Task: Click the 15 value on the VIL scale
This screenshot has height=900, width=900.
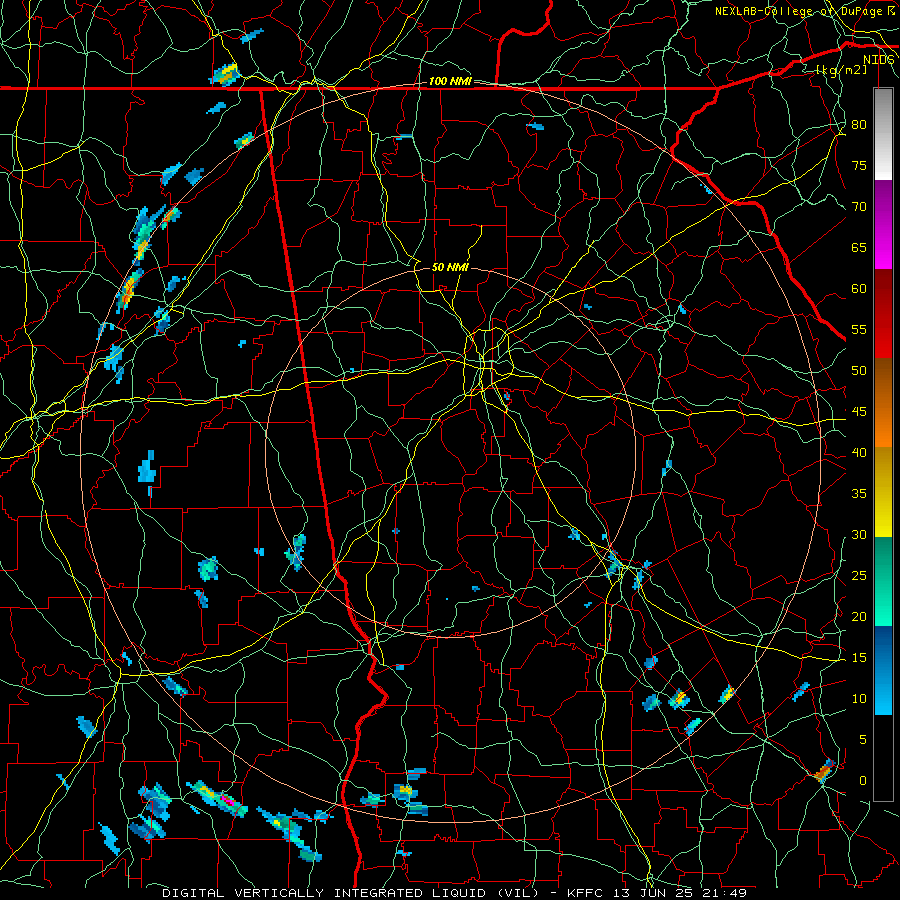Action: [859, 658]
